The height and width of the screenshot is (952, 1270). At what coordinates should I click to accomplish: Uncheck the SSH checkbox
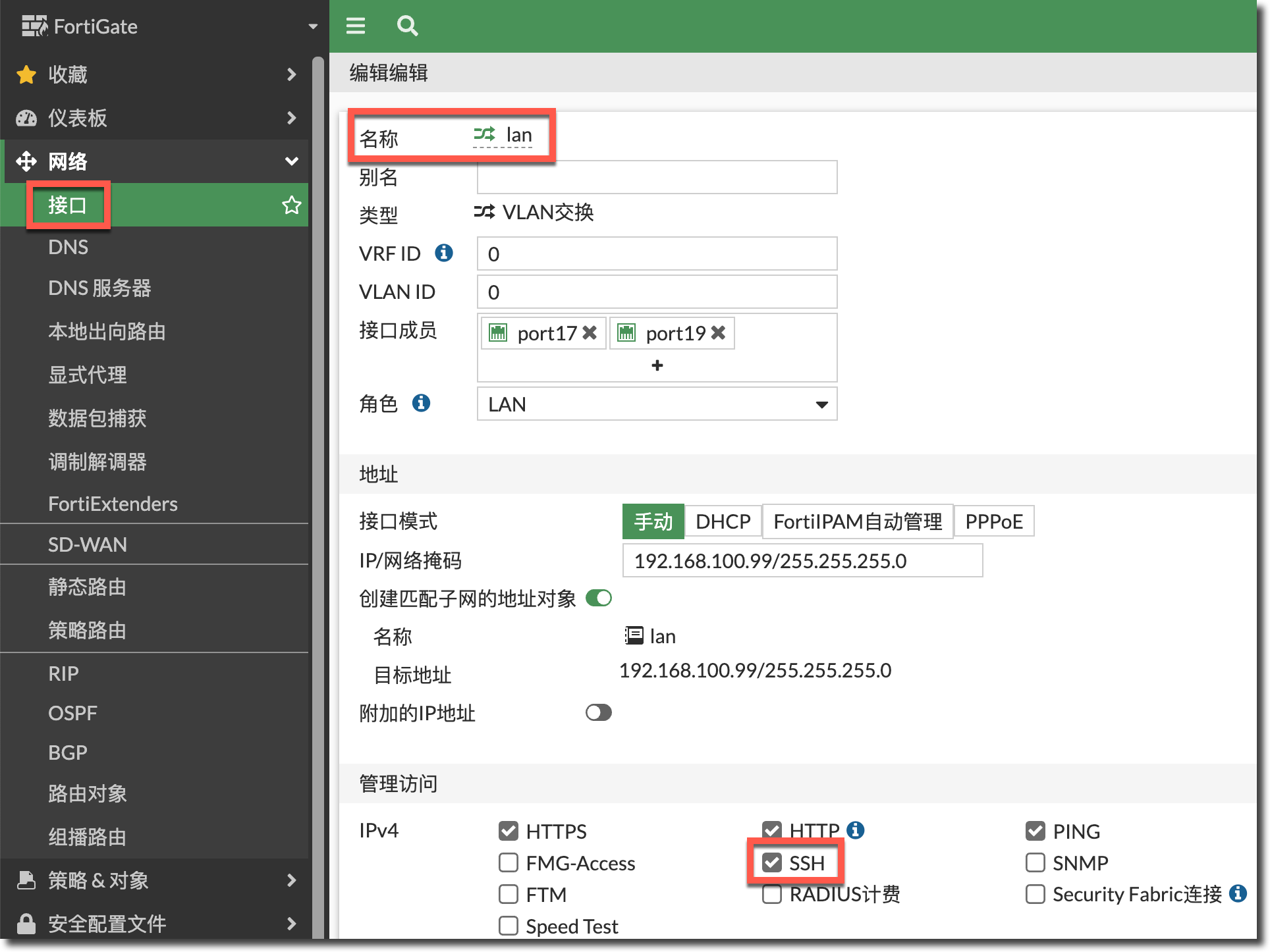click(772, 862)
